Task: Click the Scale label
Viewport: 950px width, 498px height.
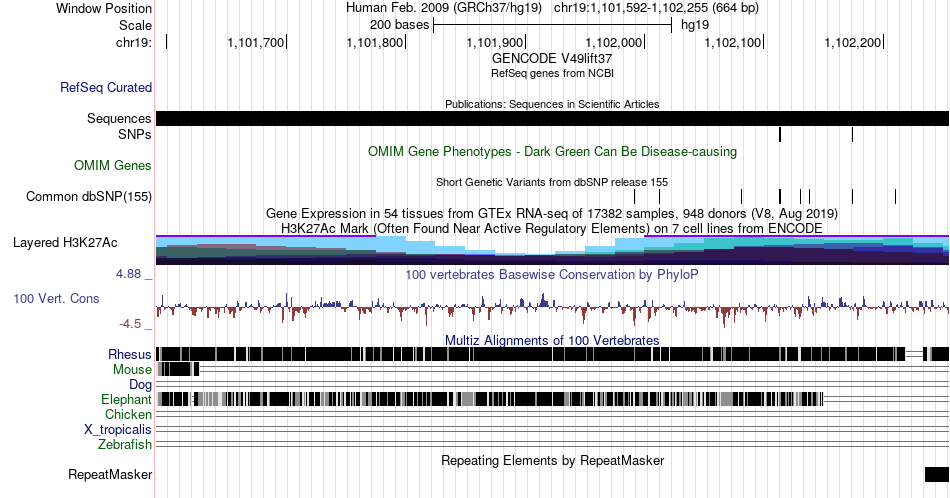Action: point(135,25)
